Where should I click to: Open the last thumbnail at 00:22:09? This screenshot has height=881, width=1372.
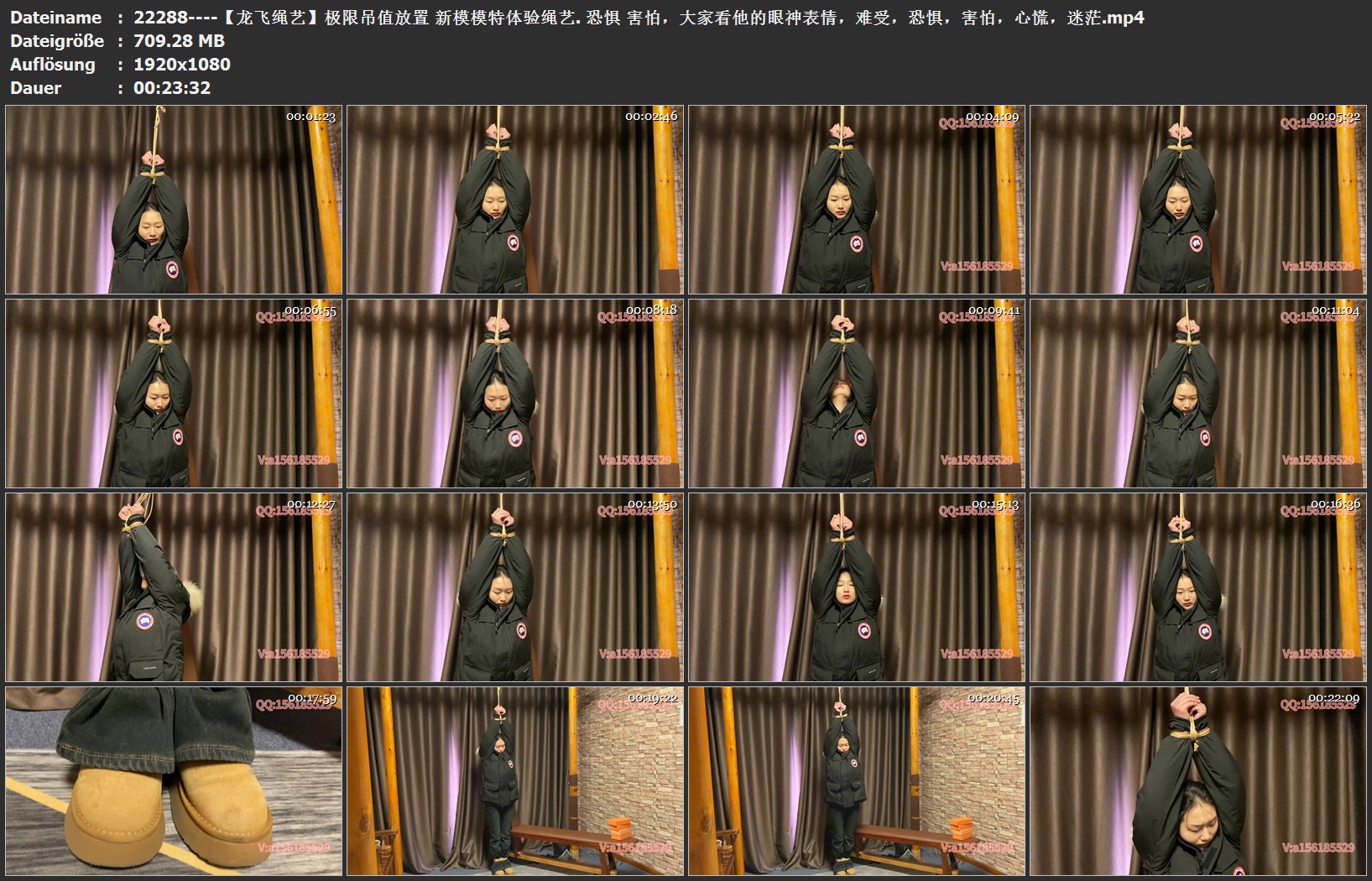tap(1198, 781)
